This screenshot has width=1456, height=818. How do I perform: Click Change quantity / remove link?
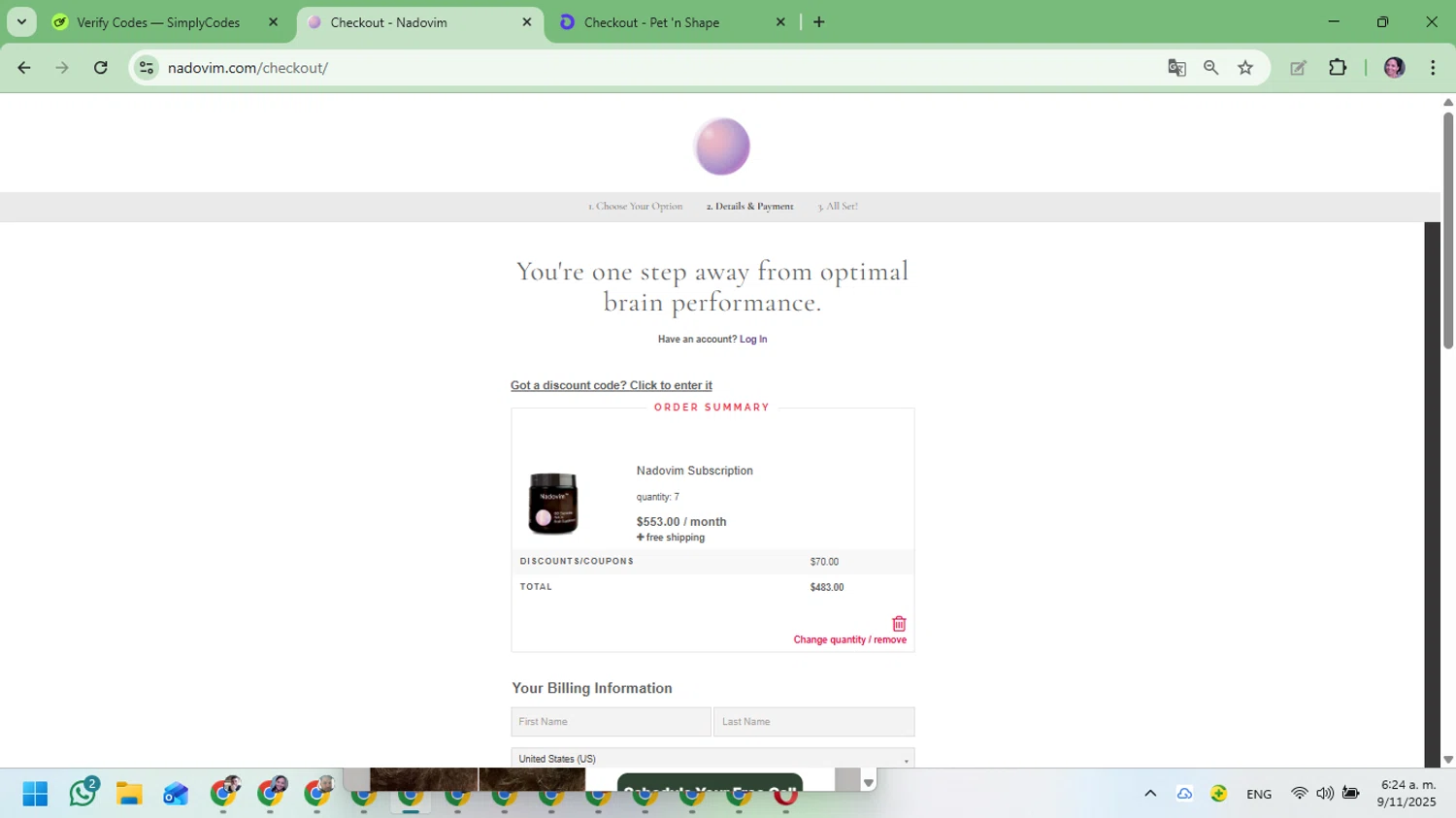(x=850, y=640)
